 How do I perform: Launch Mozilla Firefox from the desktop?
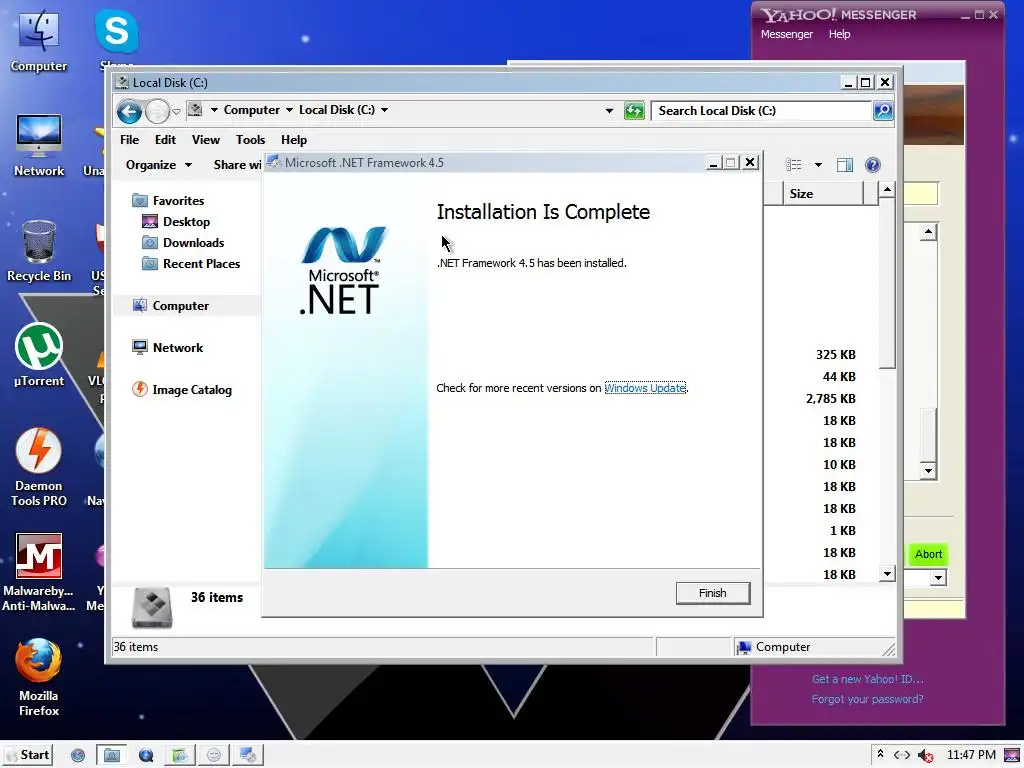tap(39, 678)
